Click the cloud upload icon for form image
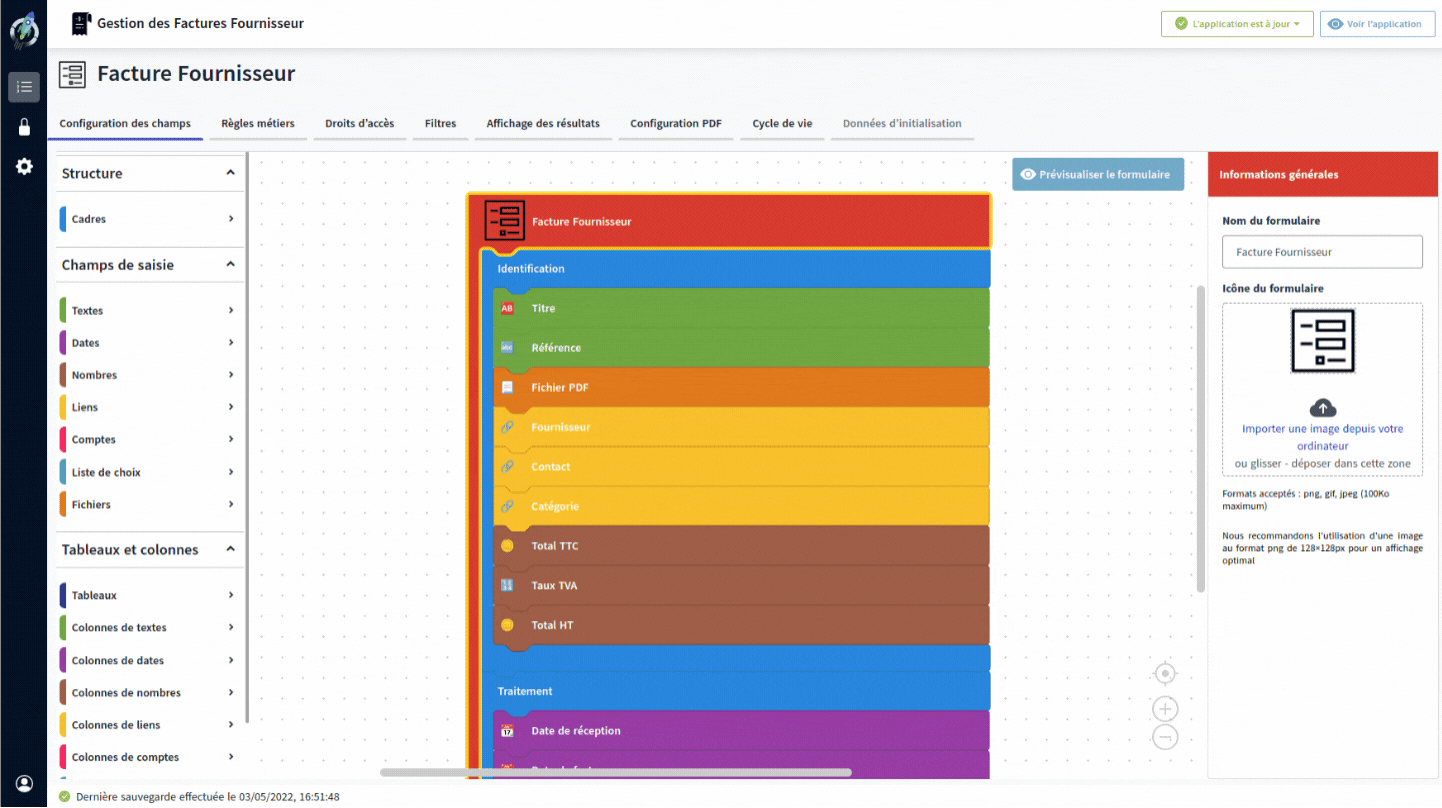1442x808 pixels. [1322, 408]
